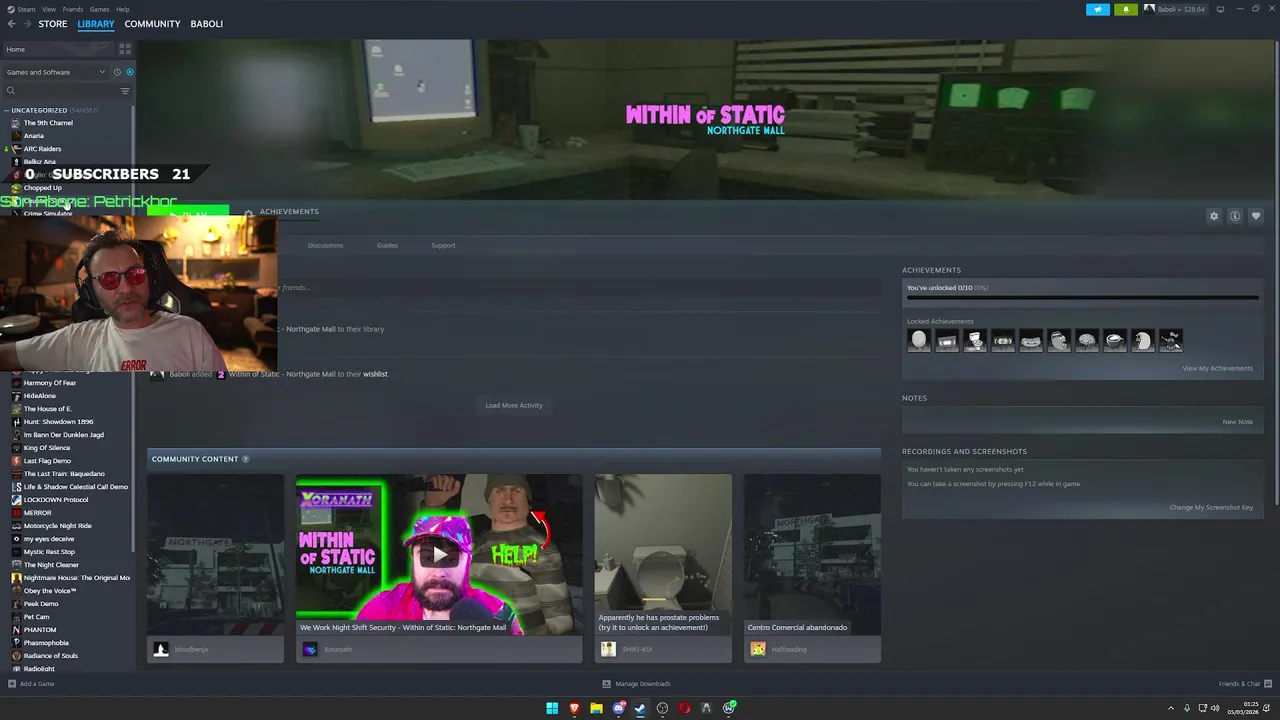This screenshot has width=1280, height=720.
Task: Open Brave browser from taskbar
Action: (574, 708)
